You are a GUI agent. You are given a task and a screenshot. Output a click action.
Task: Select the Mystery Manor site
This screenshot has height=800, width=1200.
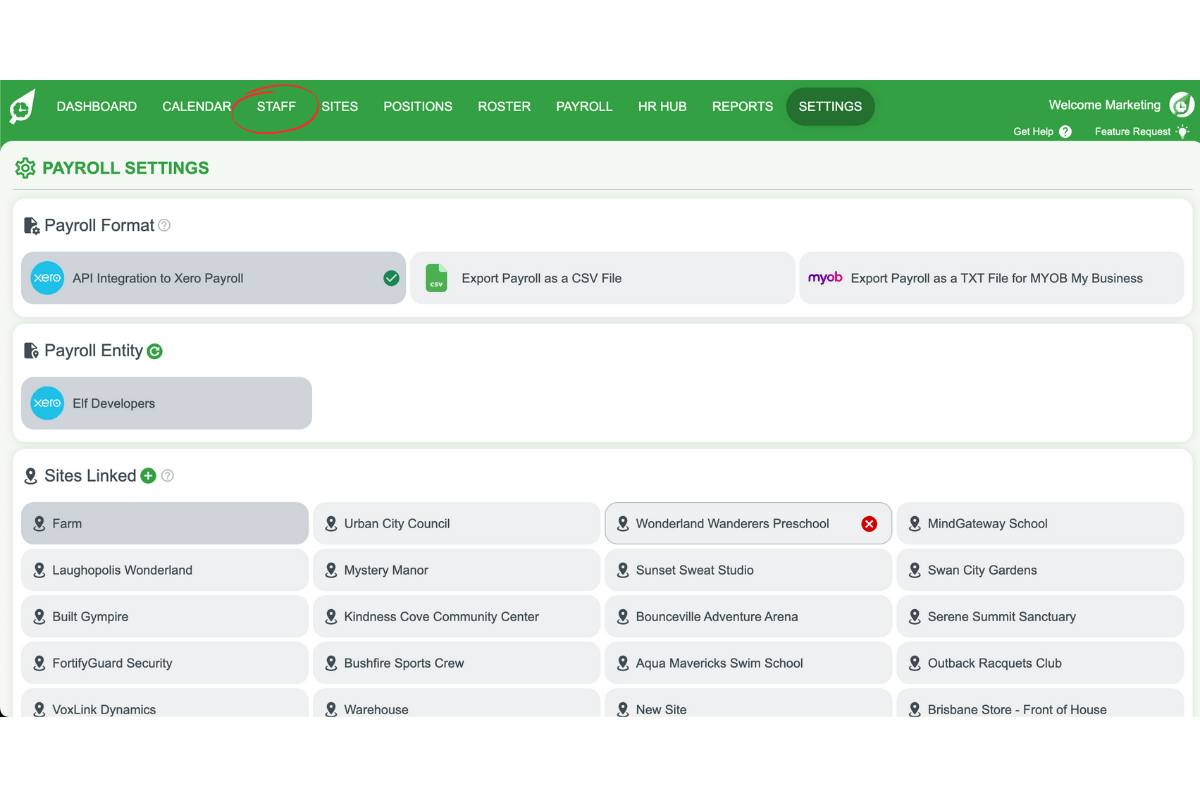(x=456, y=569)
